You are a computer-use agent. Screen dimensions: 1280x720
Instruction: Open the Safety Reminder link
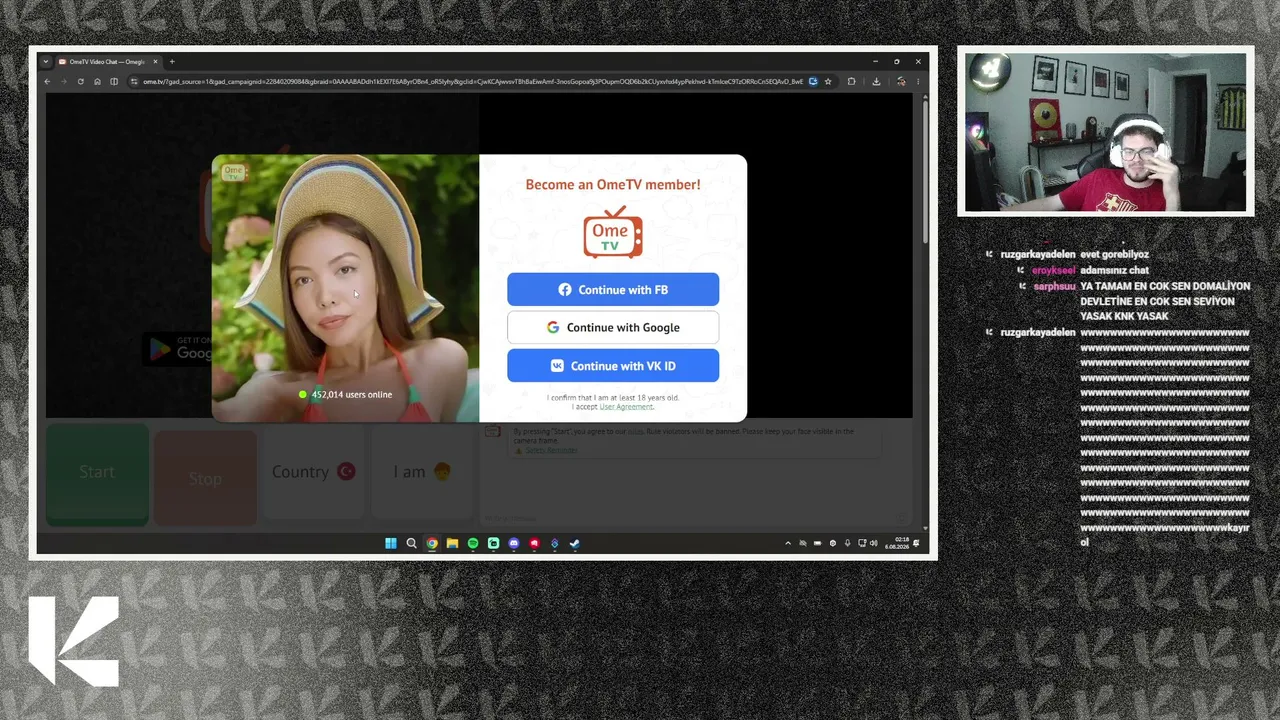[x=551, y=450]
